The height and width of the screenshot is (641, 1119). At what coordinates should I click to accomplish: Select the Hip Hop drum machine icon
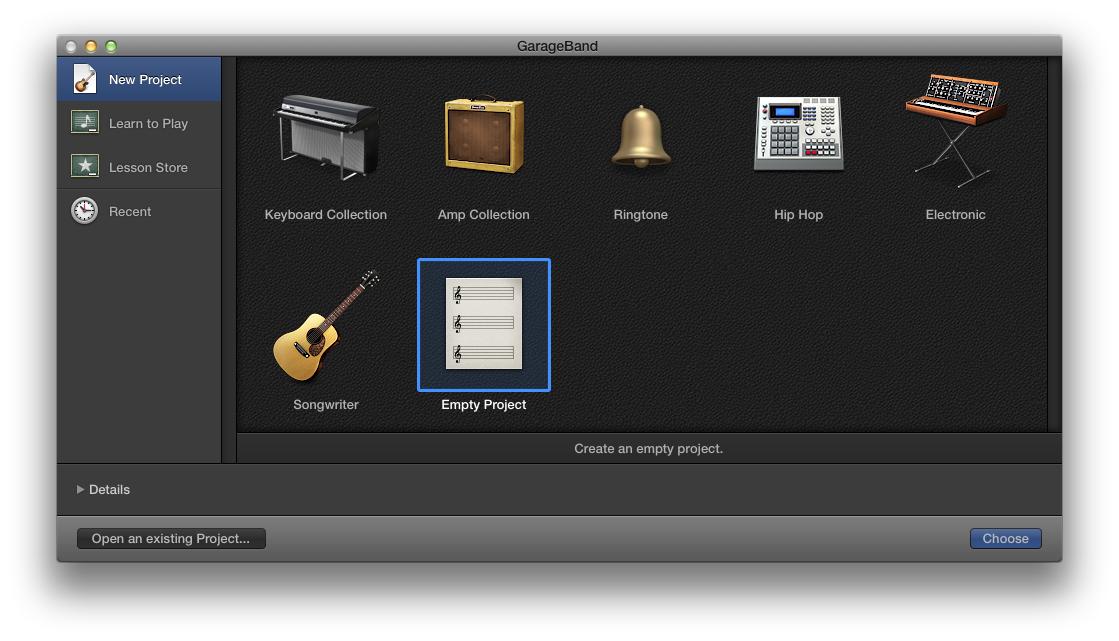click(x=799, y=133)
